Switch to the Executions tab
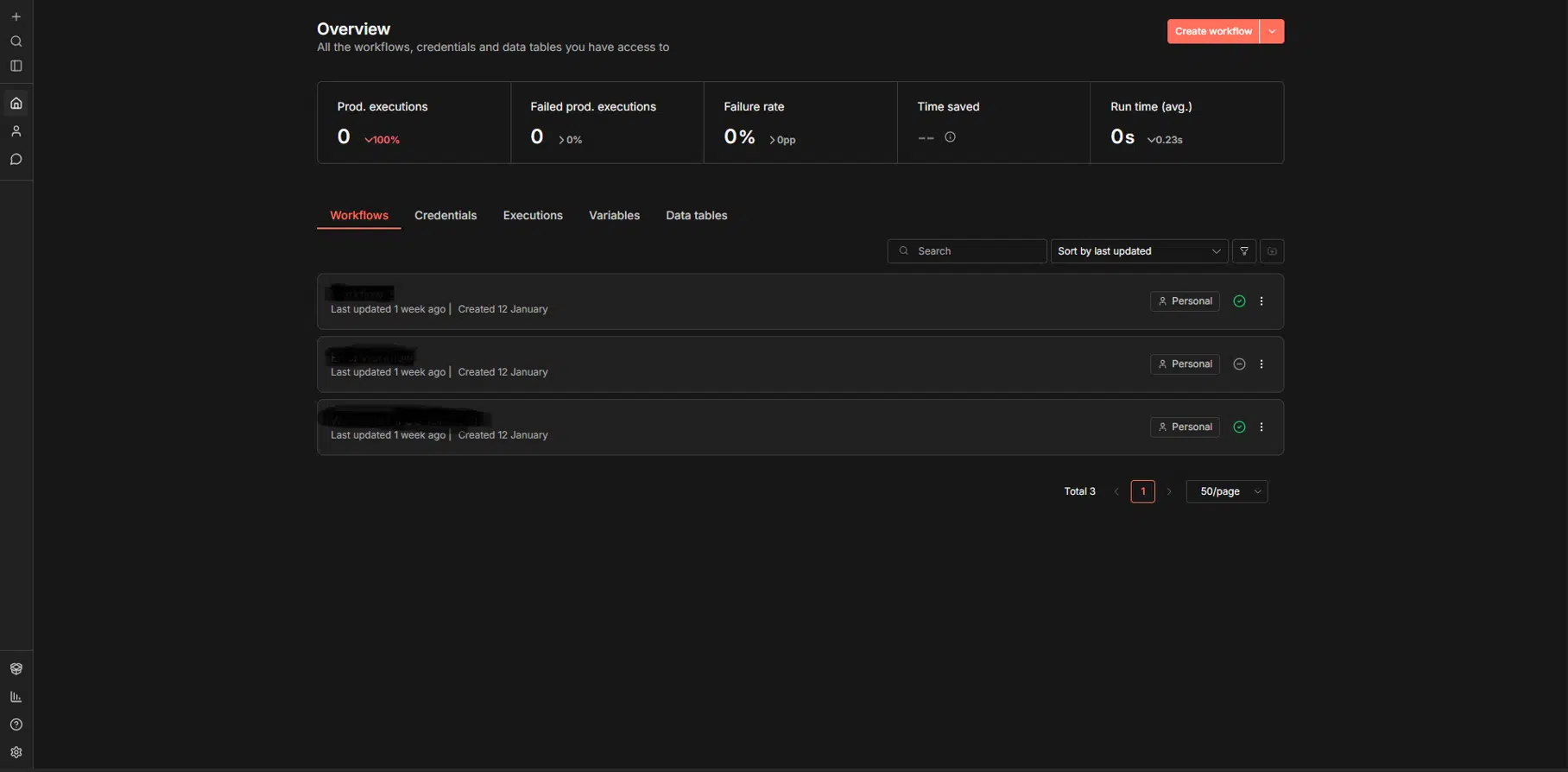The height and width of the screenshot is (772, 1568). pyautogui.click(x=533, y=216)
